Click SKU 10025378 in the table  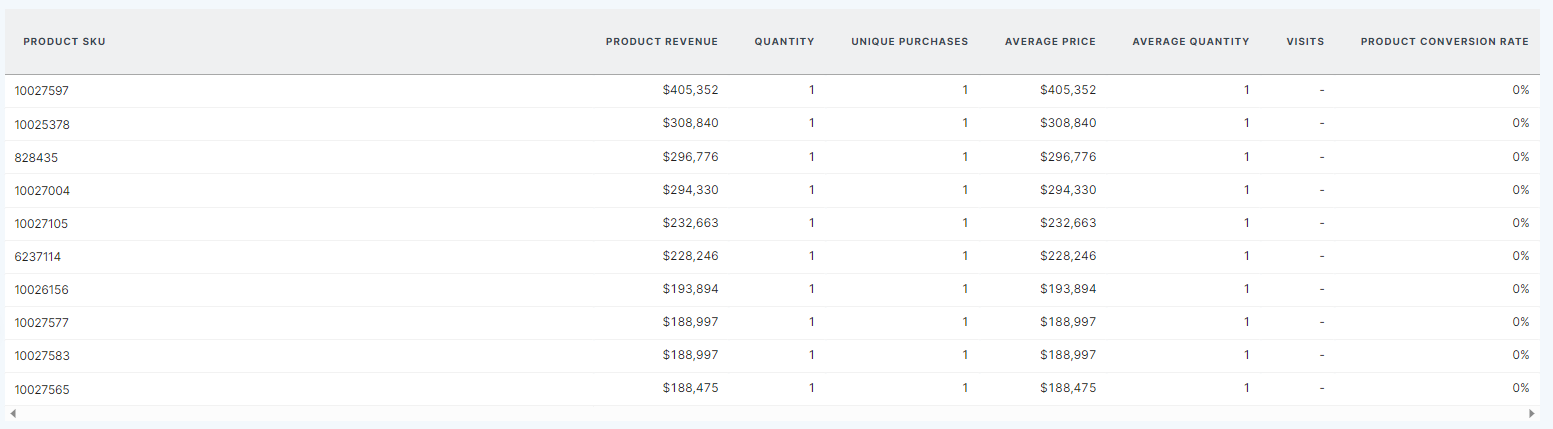(x=42, y=124)
